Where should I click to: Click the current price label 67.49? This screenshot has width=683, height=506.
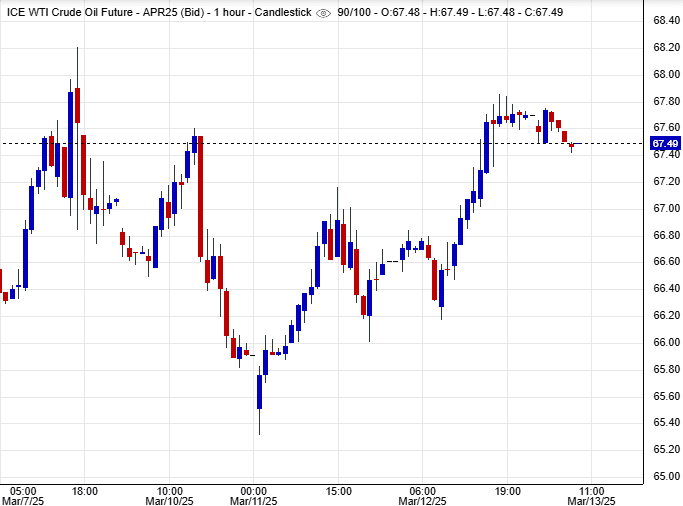(666, 144)
